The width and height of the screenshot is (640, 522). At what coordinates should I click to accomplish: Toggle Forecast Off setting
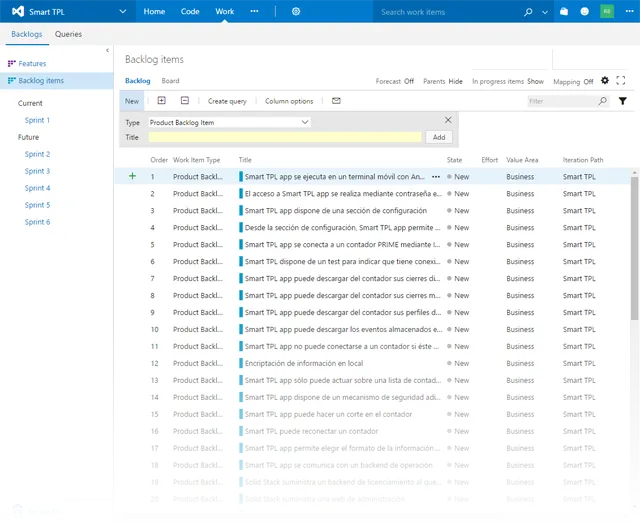[395, 81]
